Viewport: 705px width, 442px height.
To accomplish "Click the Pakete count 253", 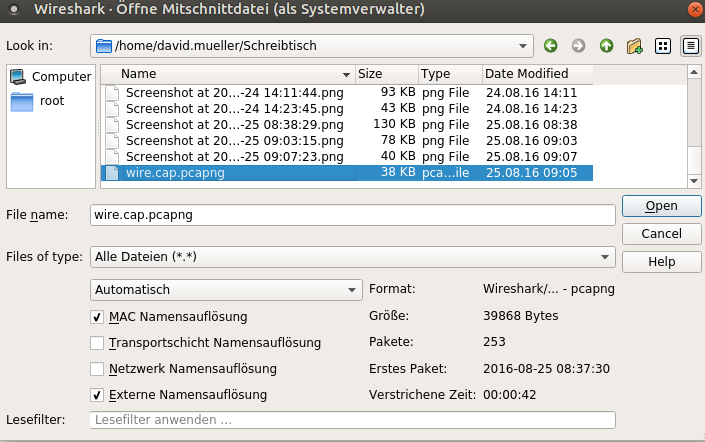I will point(494,342).
